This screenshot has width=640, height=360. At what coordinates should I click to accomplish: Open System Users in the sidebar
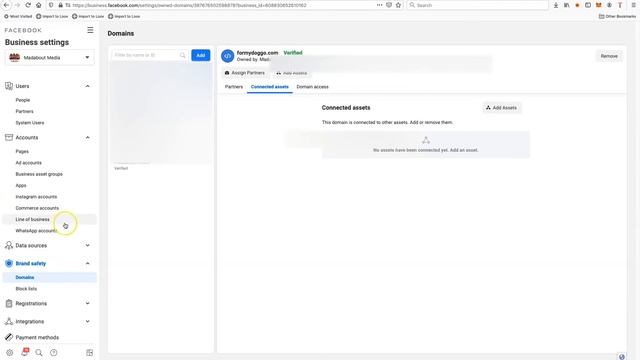(x=30, y=122)
